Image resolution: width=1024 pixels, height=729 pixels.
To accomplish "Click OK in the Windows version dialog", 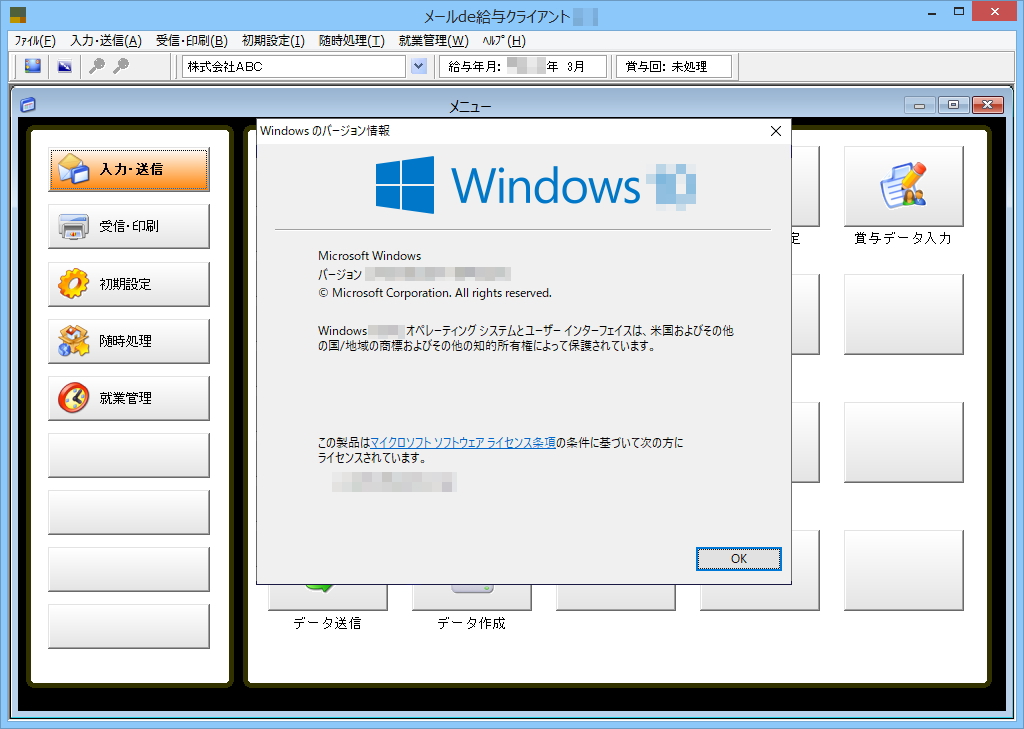I will (x=739, y=559).
